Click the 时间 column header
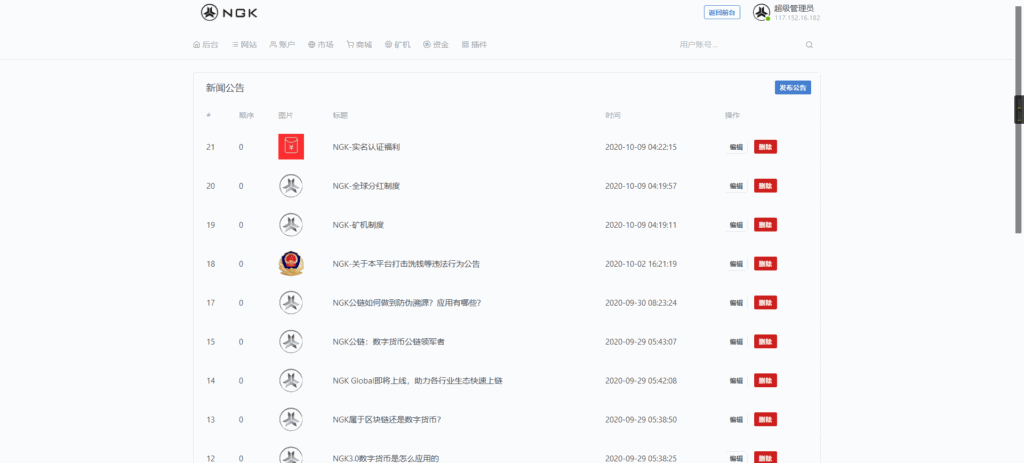1024x463 pixels. pos(613,116)
